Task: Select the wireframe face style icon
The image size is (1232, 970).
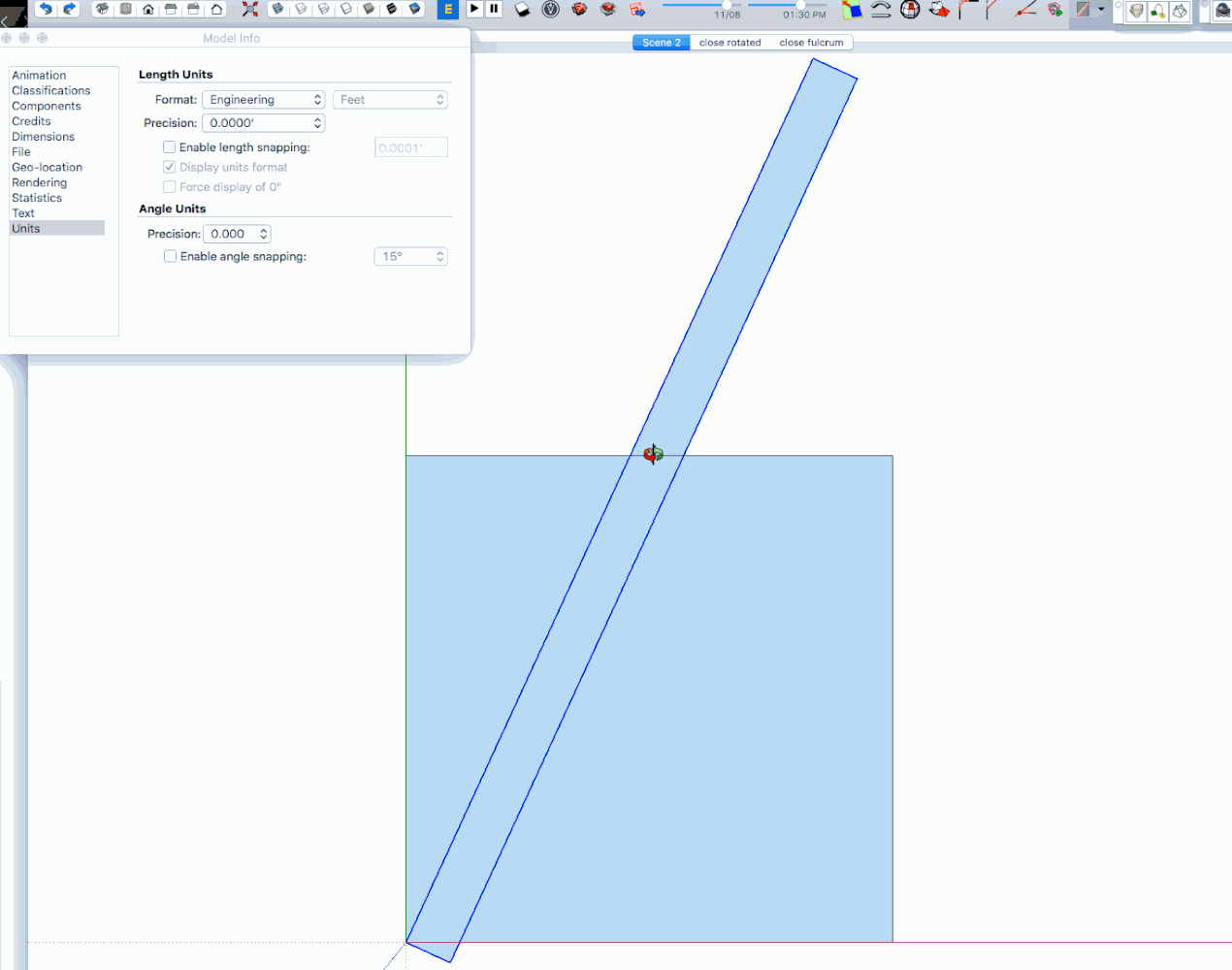Action: coord(323,9)
